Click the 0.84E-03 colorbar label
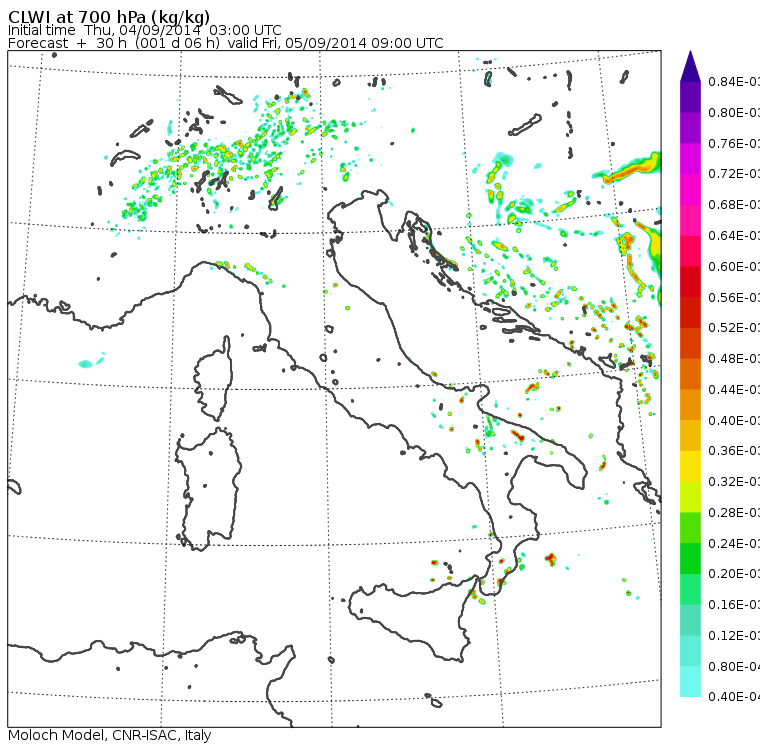Image resolution: width=760 pixels, height=749 pixels. (x=734, y=81)
